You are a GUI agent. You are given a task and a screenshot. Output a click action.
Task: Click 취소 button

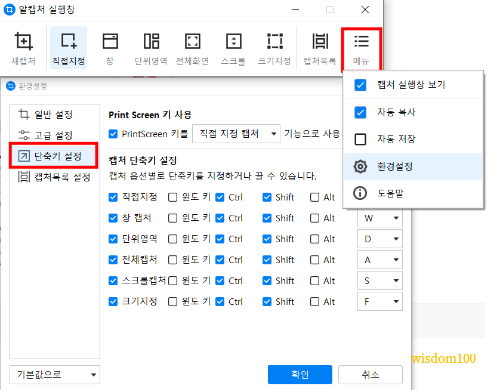pos(370,375)
